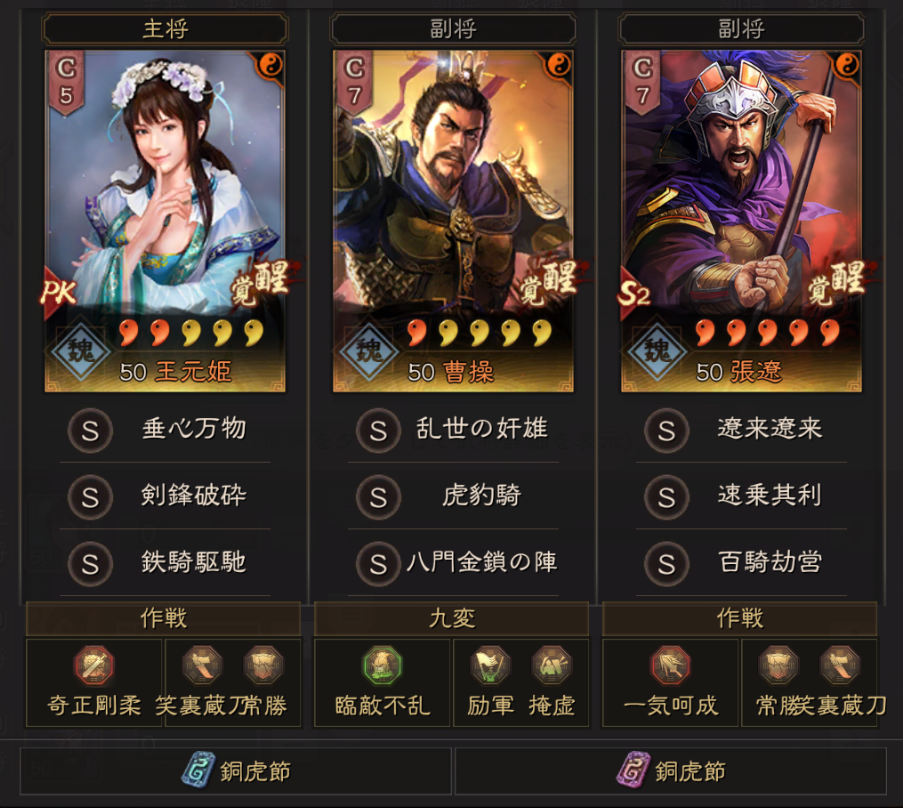Open the 垂心万物 skill

click(165, 430)
